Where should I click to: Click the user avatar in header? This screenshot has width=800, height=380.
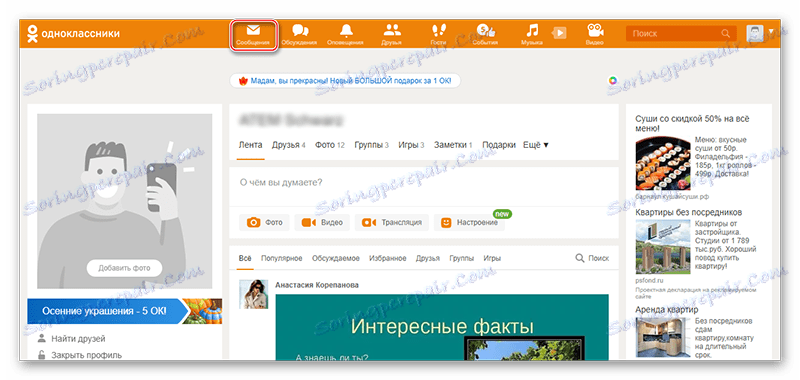[x=755, y=34]
